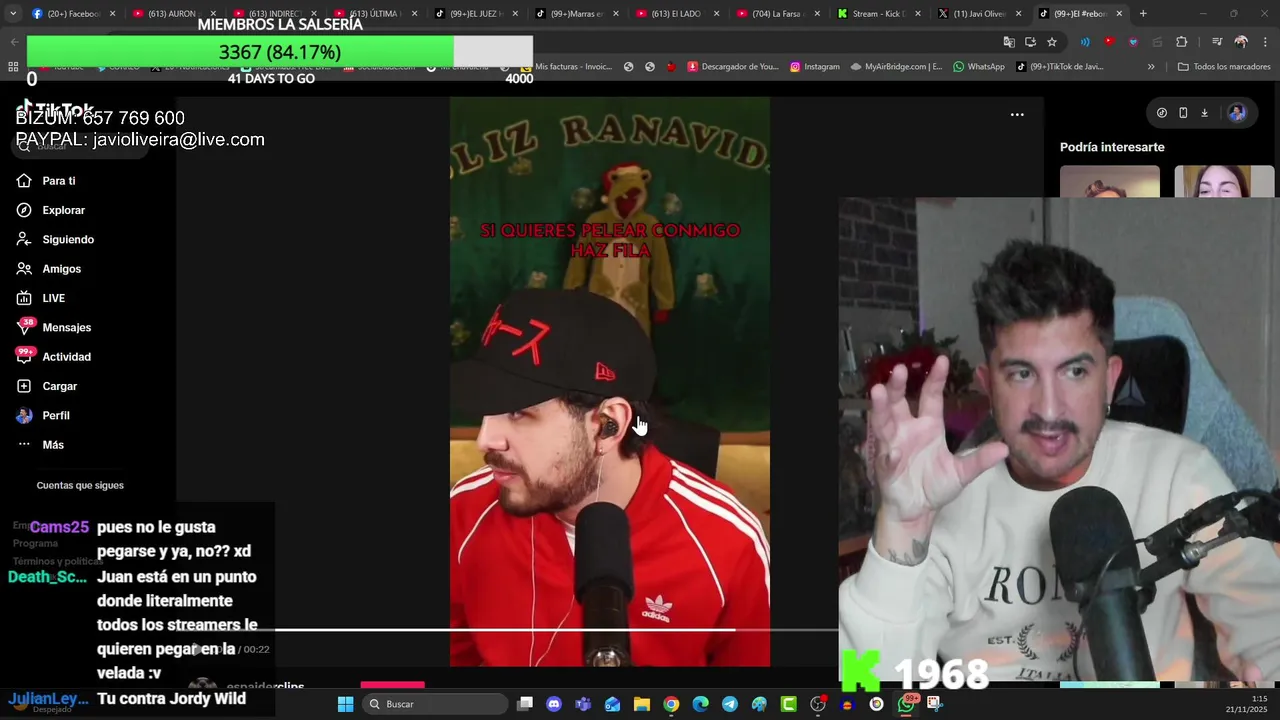The image size is (1280, 720).
Task: Open (99+)TikTok de Javi bookmark
Action: (x=1059, y=67)
